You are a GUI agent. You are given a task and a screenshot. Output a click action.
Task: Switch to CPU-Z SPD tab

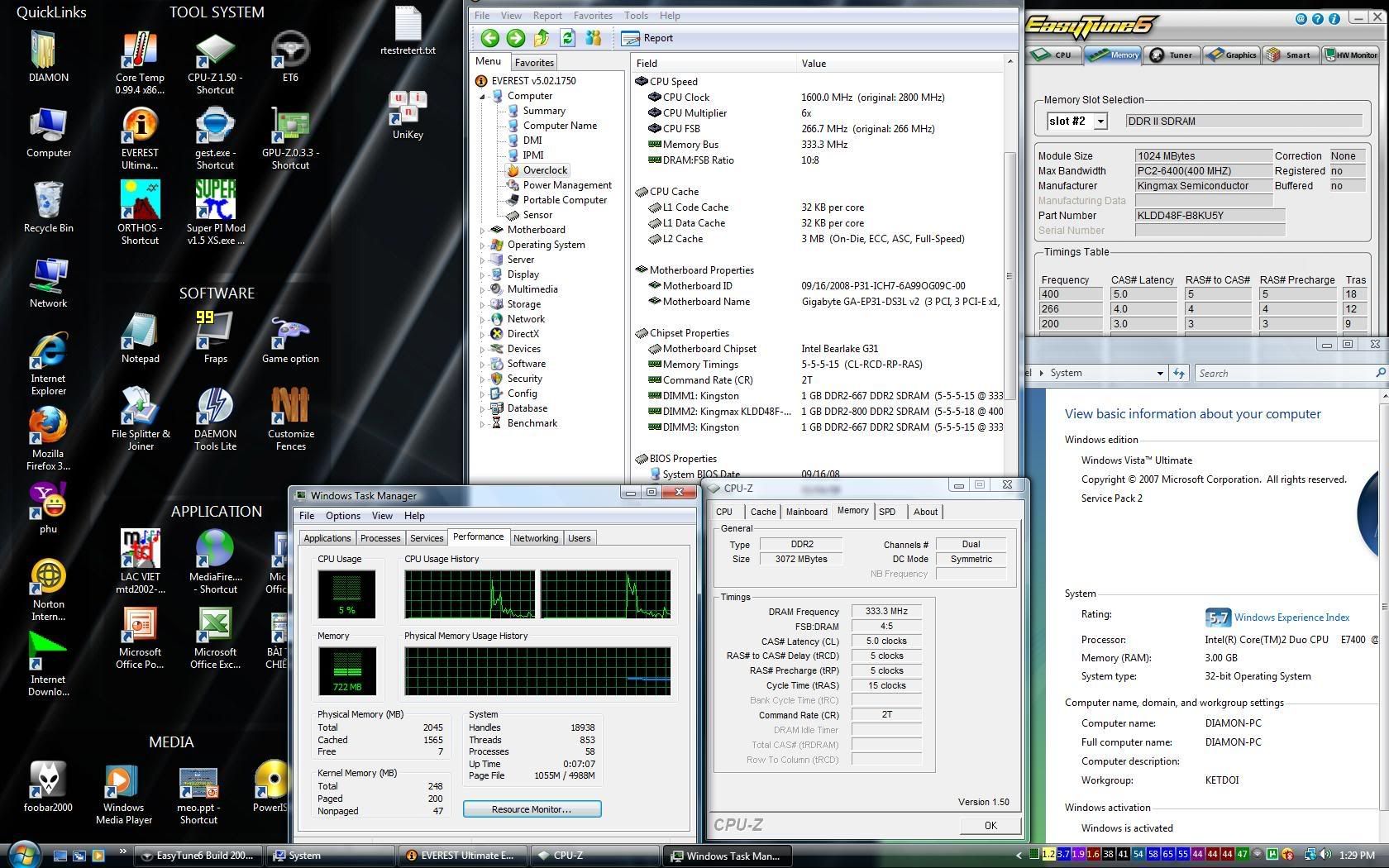[887, 512]
